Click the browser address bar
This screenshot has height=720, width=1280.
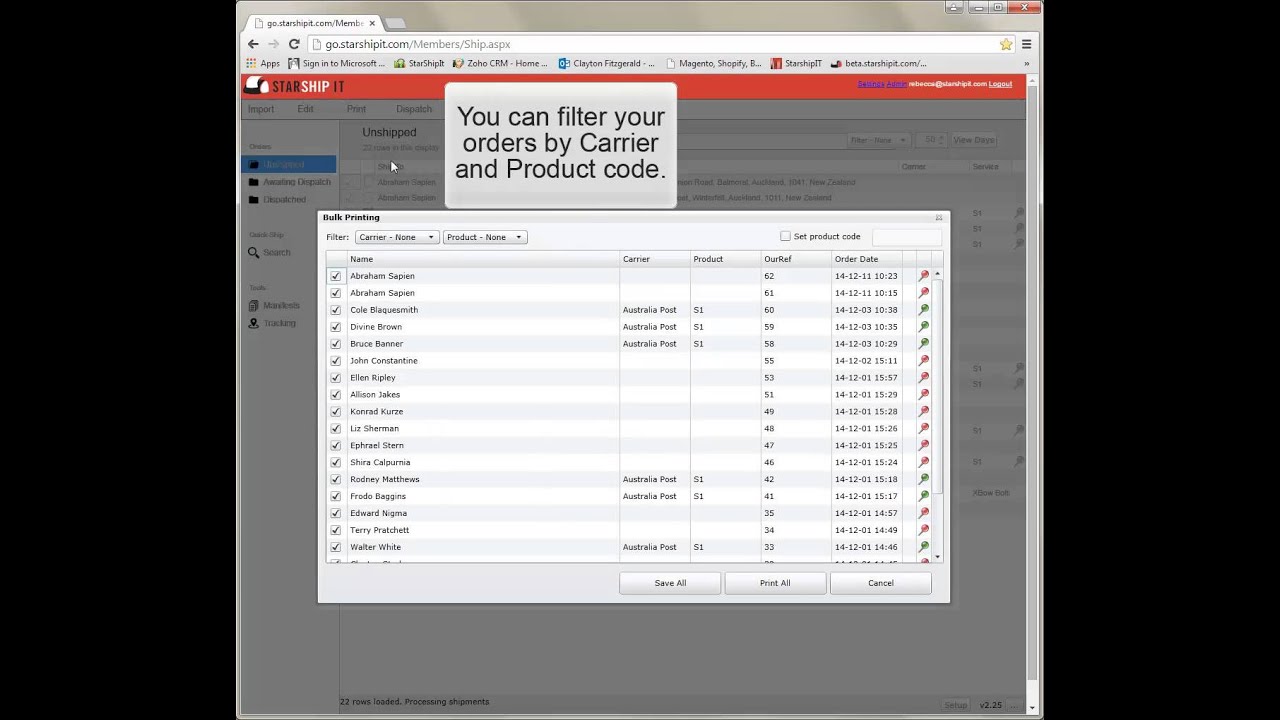tap(655, 44)
